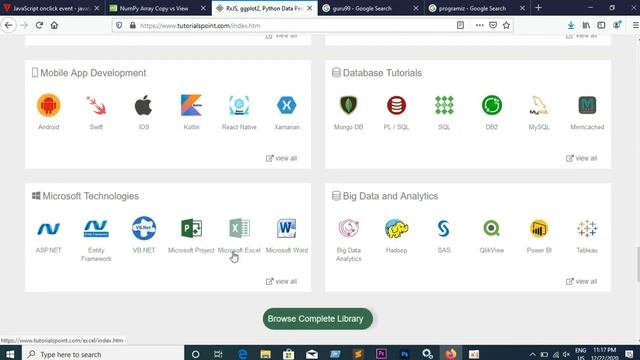Click view all under Big Data and Analytics
The height and width of the screenshot is (360, 640).
click(582, 281)
